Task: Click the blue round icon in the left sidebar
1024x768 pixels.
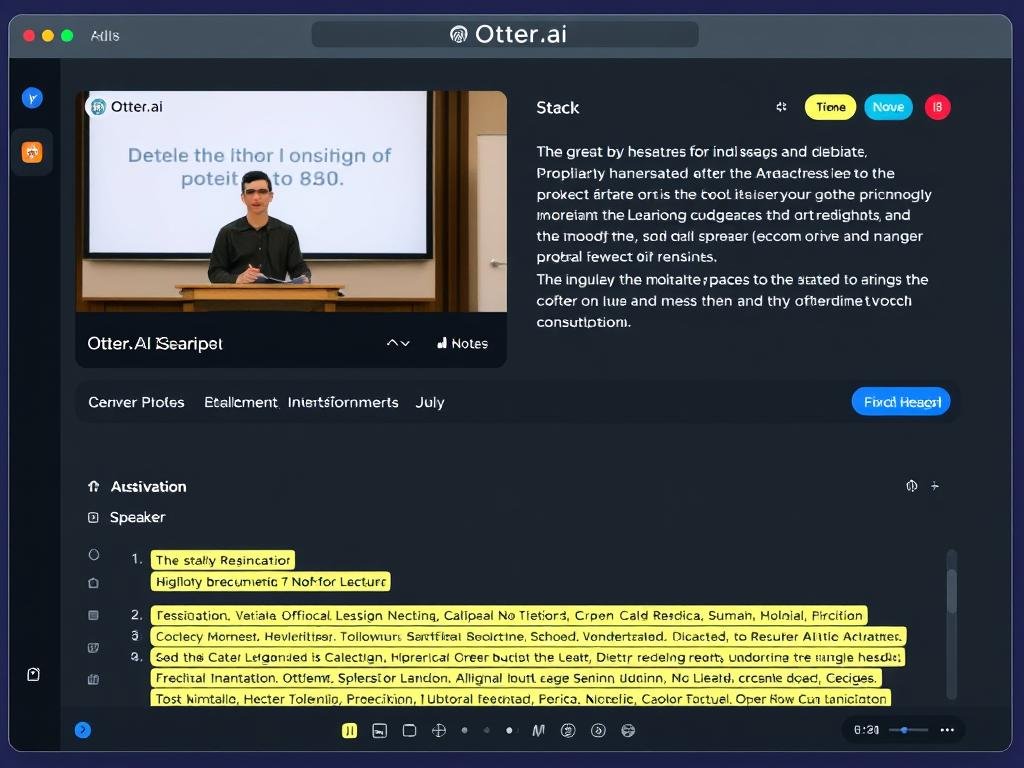Action: tap(32, 99)
